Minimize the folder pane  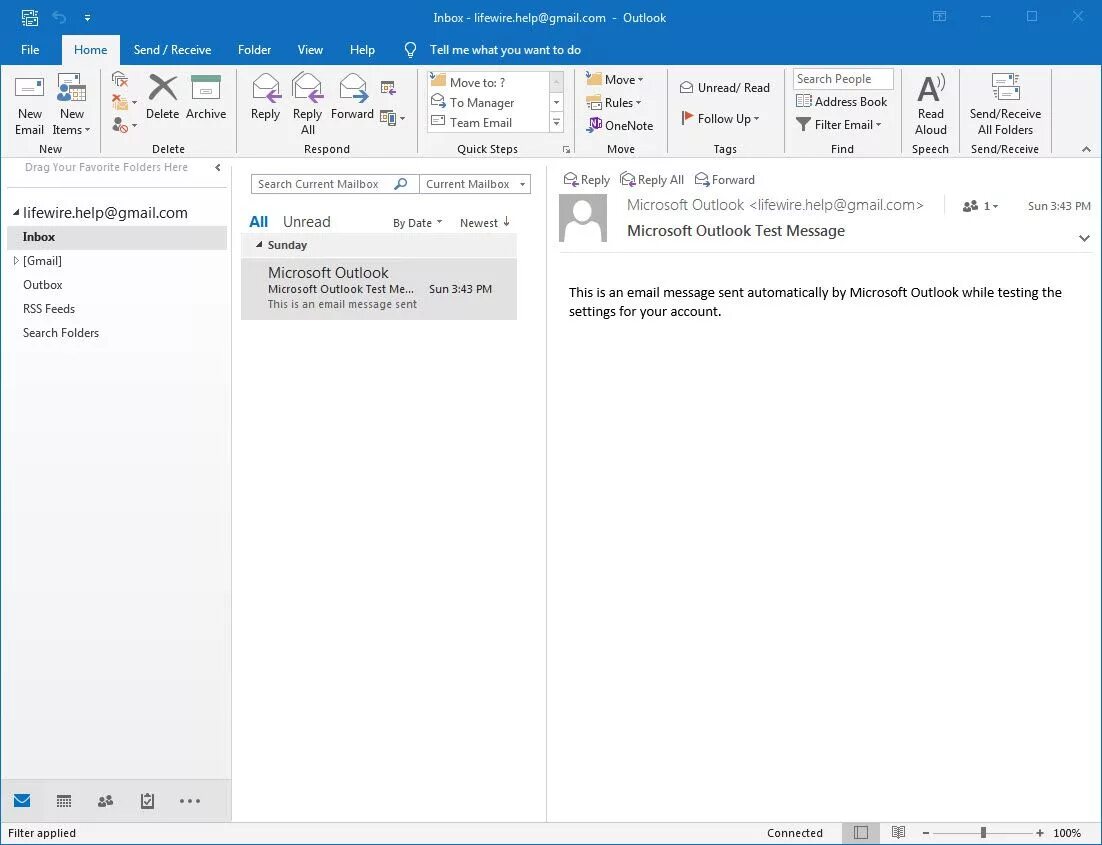click(x=218, y=167)
